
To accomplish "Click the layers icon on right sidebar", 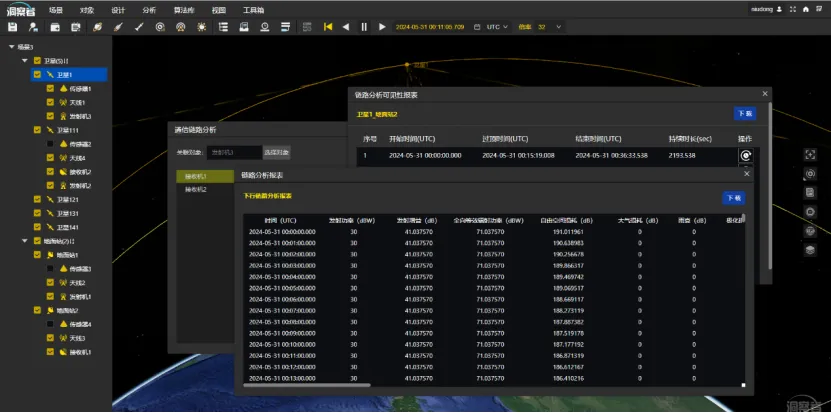I will click(x=811, y=250).
